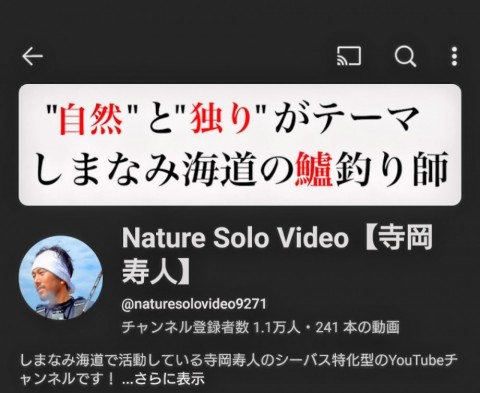Tap the 寿人】 part of the channel name
The height and width of the screenshot is (393, 480).
tap(156, 273)
